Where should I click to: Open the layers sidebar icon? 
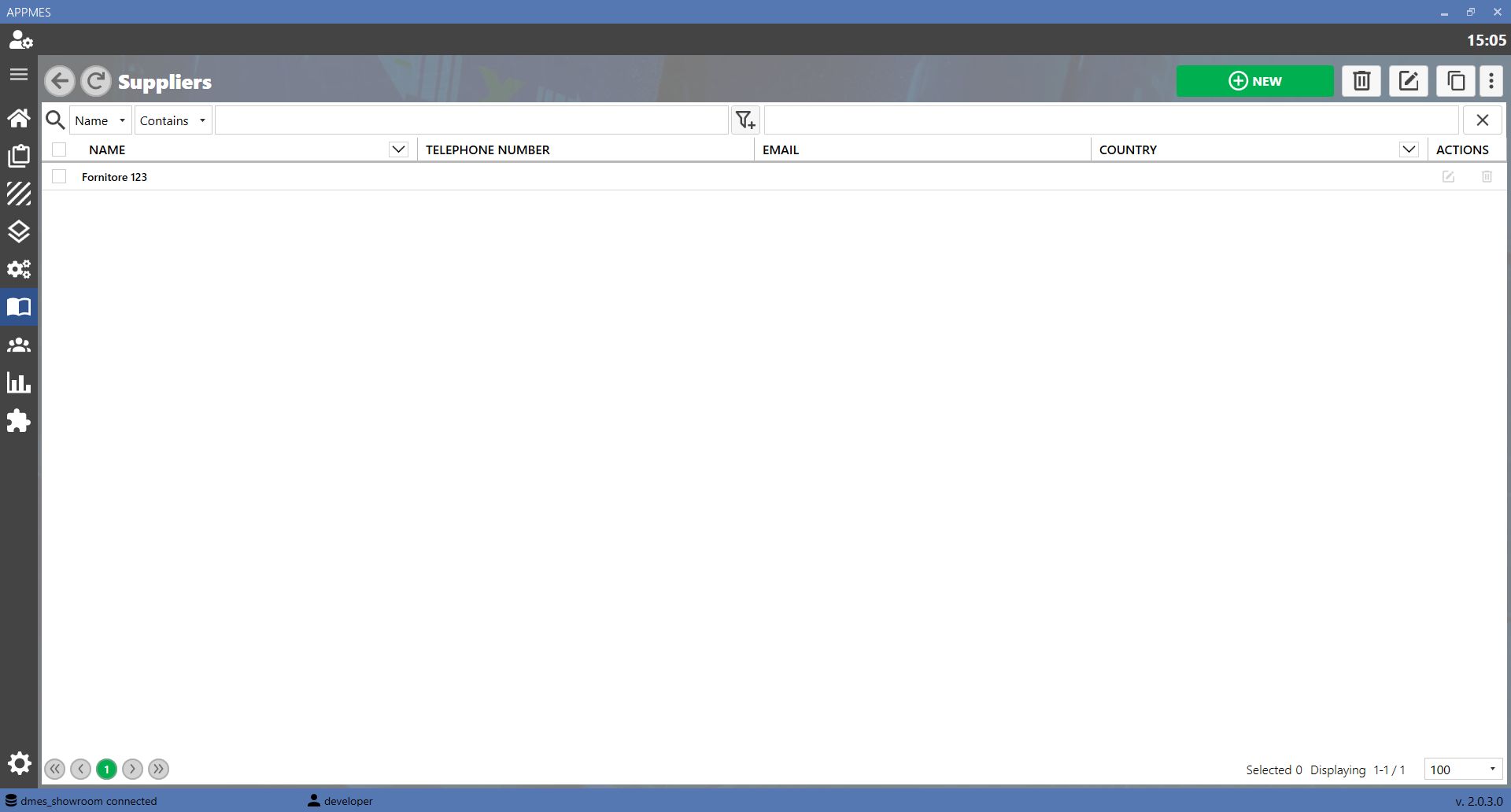(19, 231)
